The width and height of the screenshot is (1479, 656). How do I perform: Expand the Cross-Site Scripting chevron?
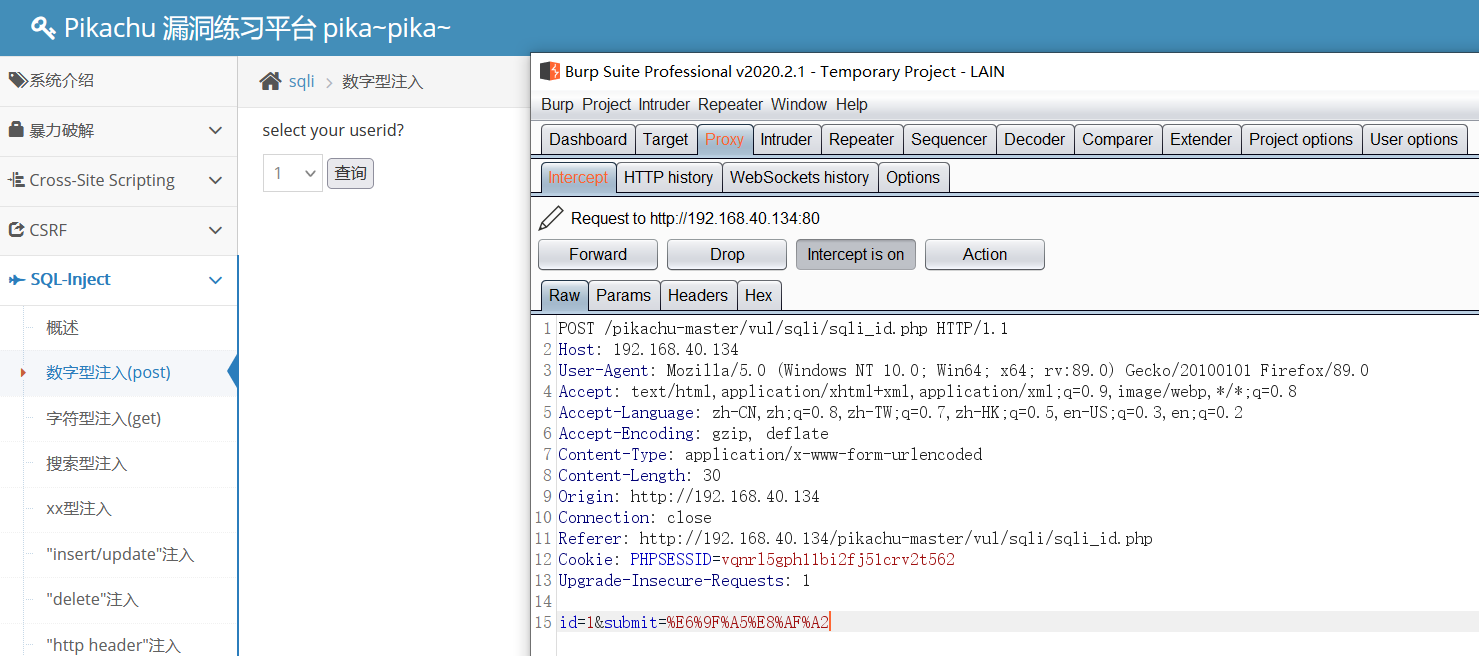(215, 180)
